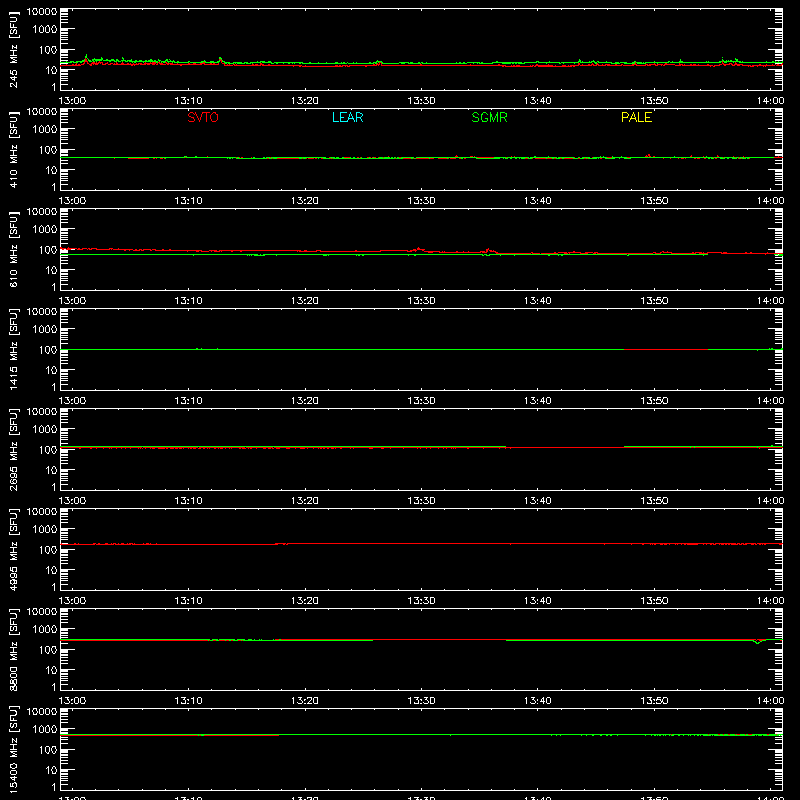
Task: Click 13:30 tick under the 245 MHz panel
Action: coord(421,101)
